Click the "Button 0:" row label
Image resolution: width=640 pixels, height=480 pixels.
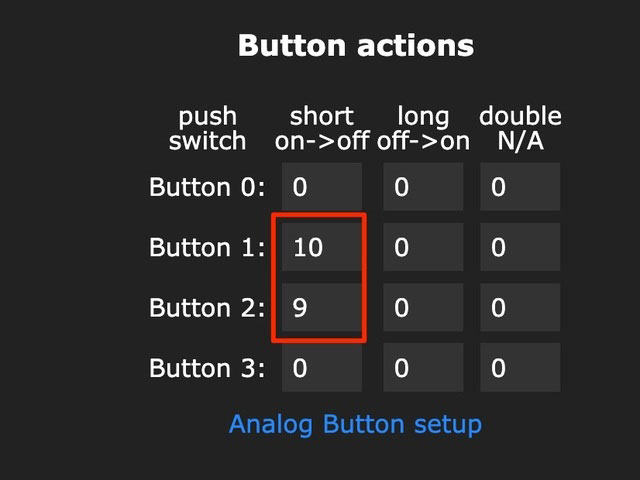tap(208, 187)
